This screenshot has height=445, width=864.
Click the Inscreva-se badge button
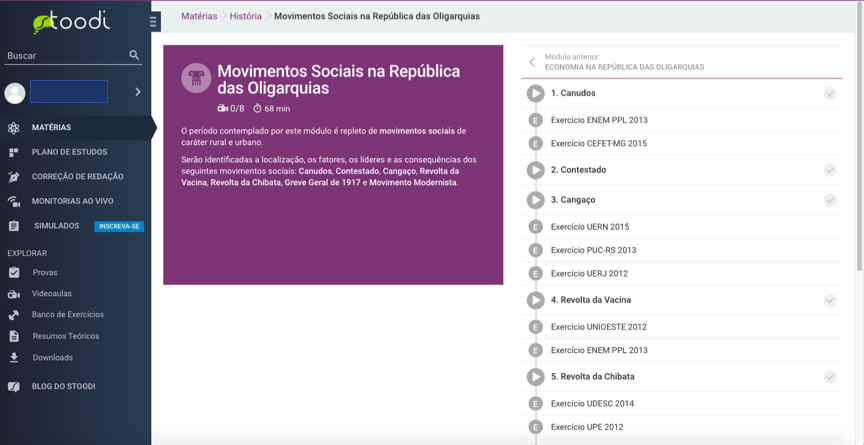tap(119, 226)
